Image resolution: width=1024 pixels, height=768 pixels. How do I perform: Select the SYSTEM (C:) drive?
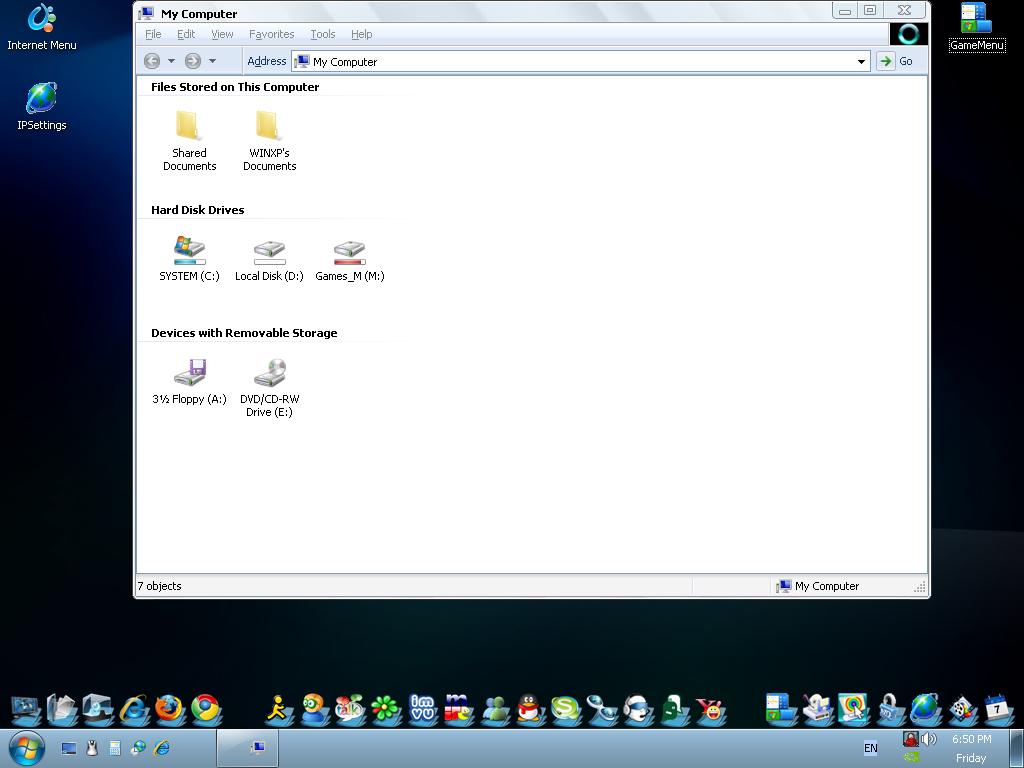[x=189, y=259]
